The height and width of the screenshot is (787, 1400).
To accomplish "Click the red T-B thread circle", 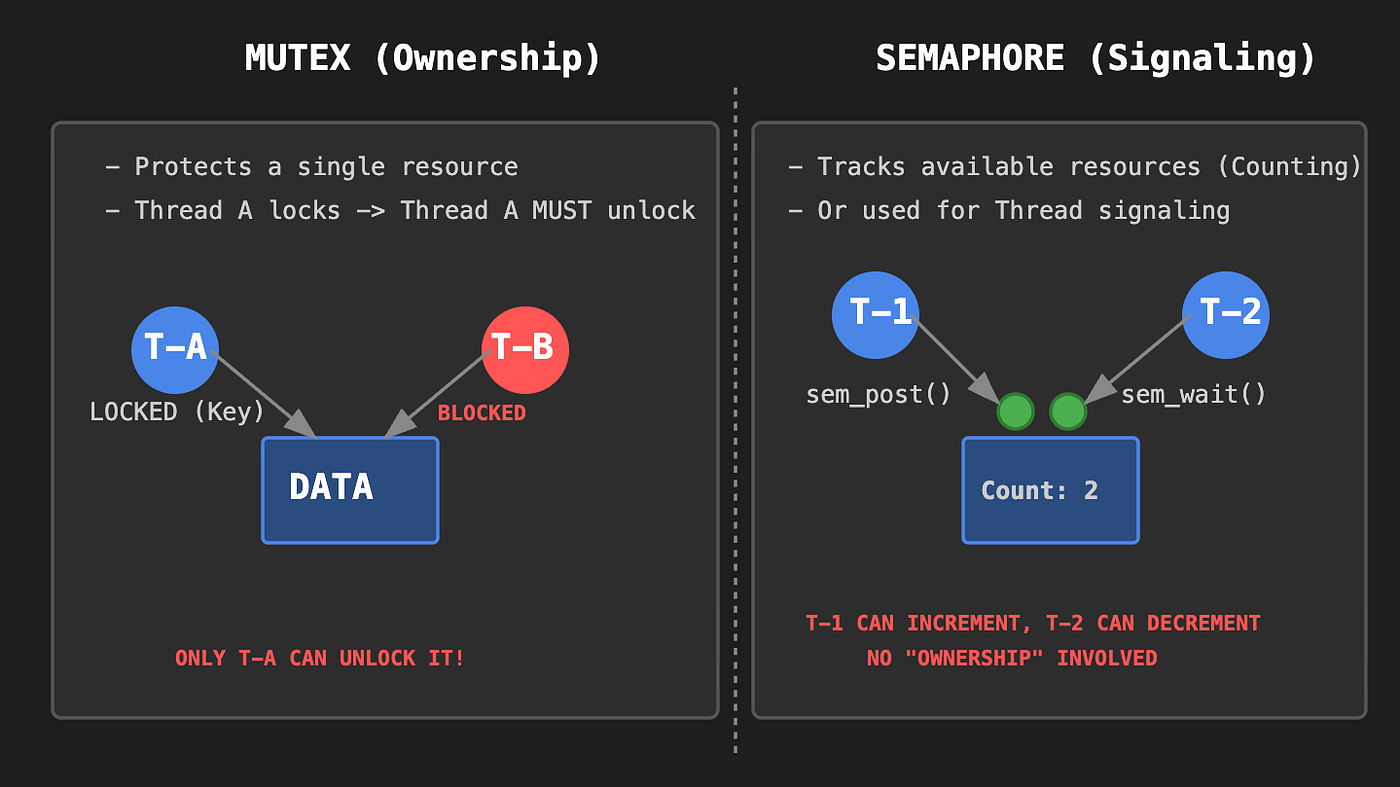I will coord(525,350).
